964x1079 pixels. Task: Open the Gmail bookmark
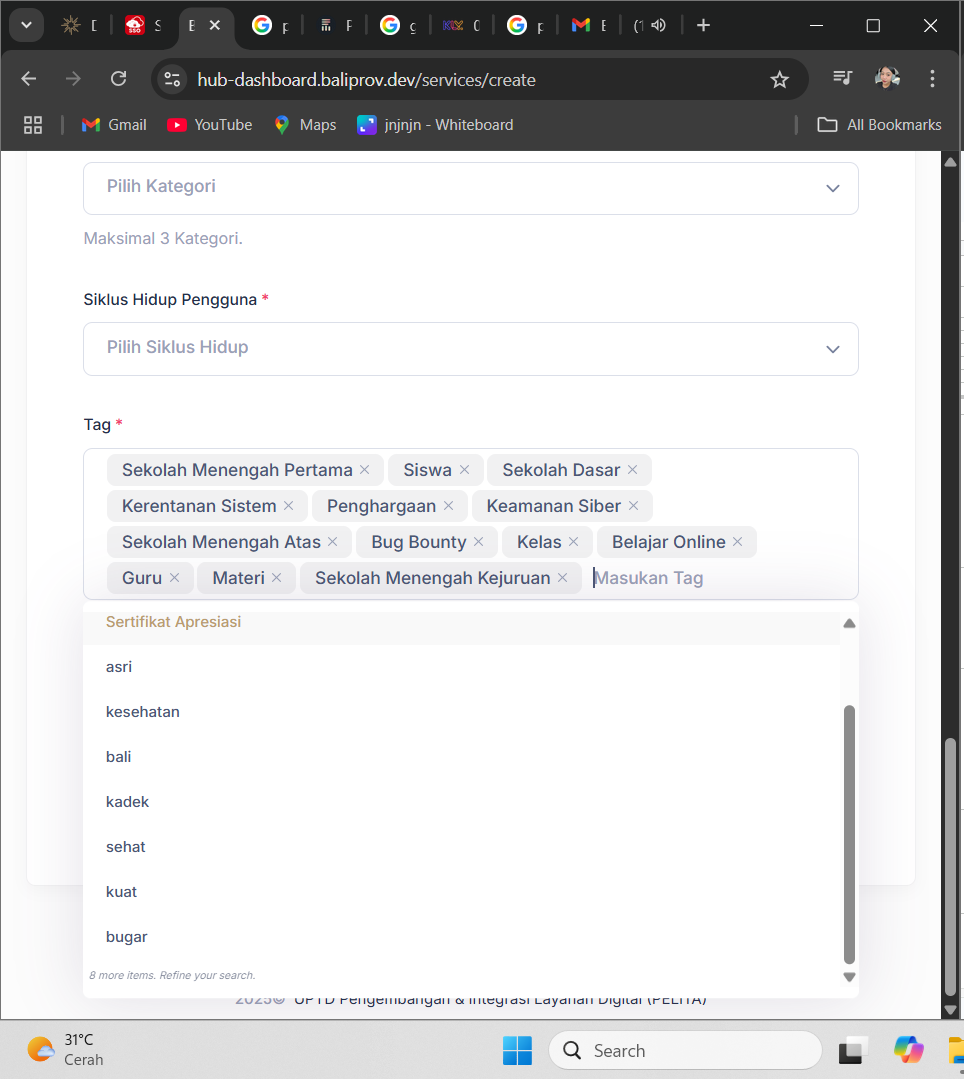tap(114, 125)
